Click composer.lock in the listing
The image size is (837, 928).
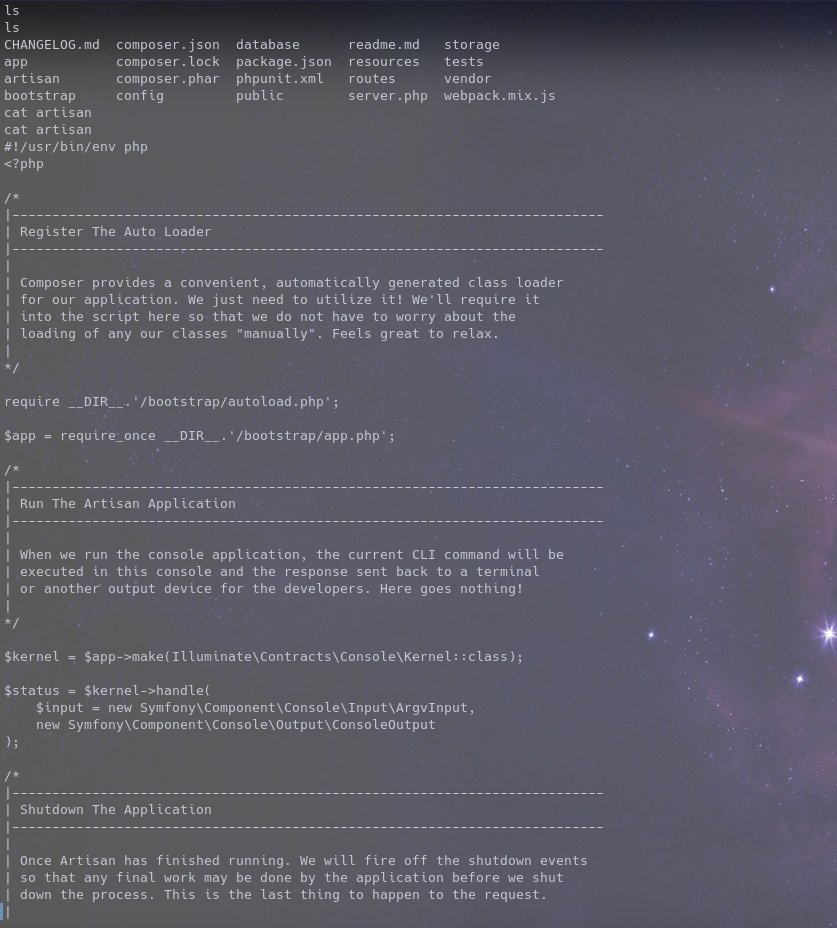pyautogui.click(x=168, y=62)
